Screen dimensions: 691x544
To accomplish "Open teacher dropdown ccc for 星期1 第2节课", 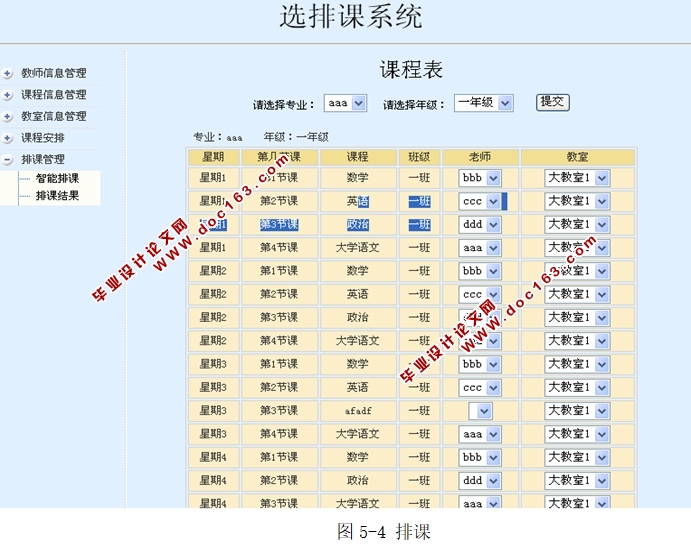I will [x=479, y=201].
